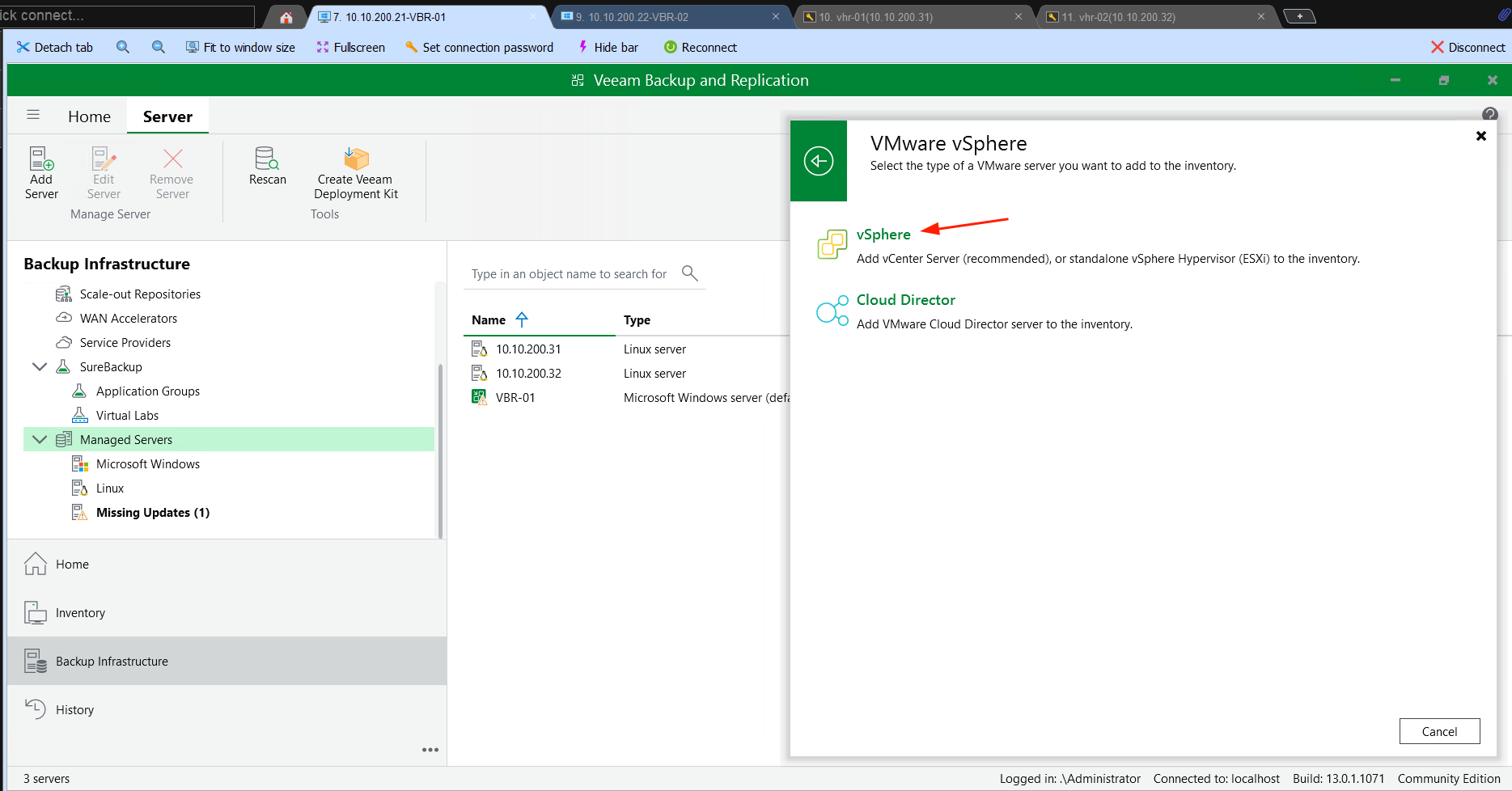Choose the Cloud Director server icon
1512x791 pixels.
[x=832, y=311]
